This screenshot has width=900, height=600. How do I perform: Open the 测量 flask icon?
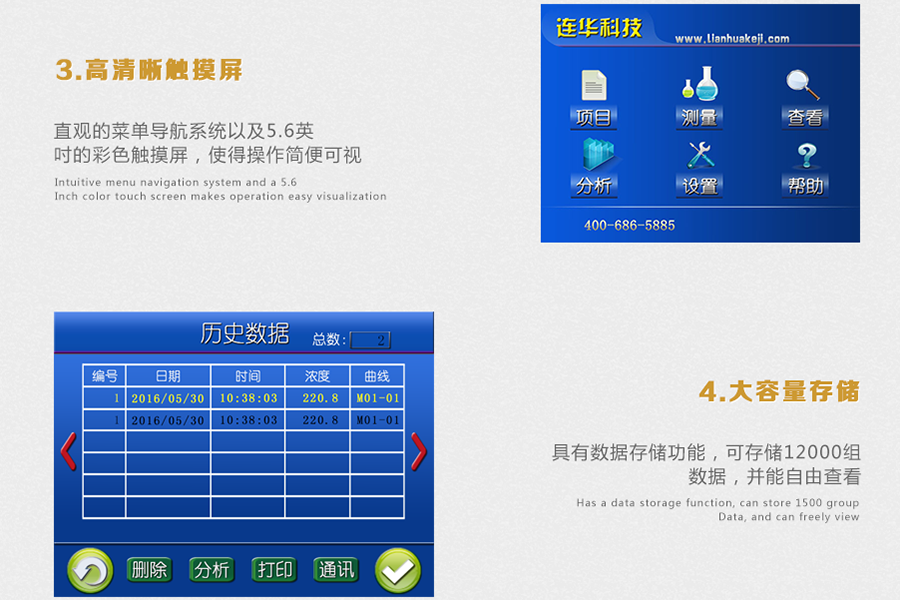pyautogui.click(x=700, y=84)
